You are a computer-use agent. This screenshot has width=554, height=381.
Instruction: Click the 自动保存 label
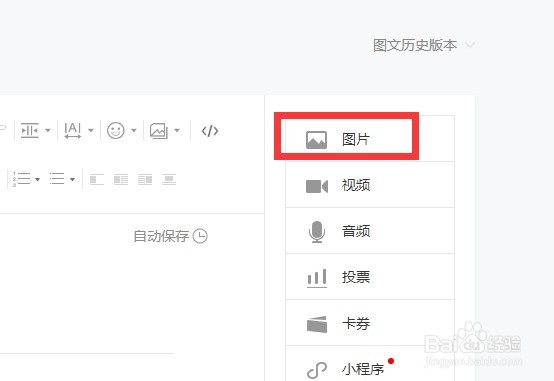161,236
